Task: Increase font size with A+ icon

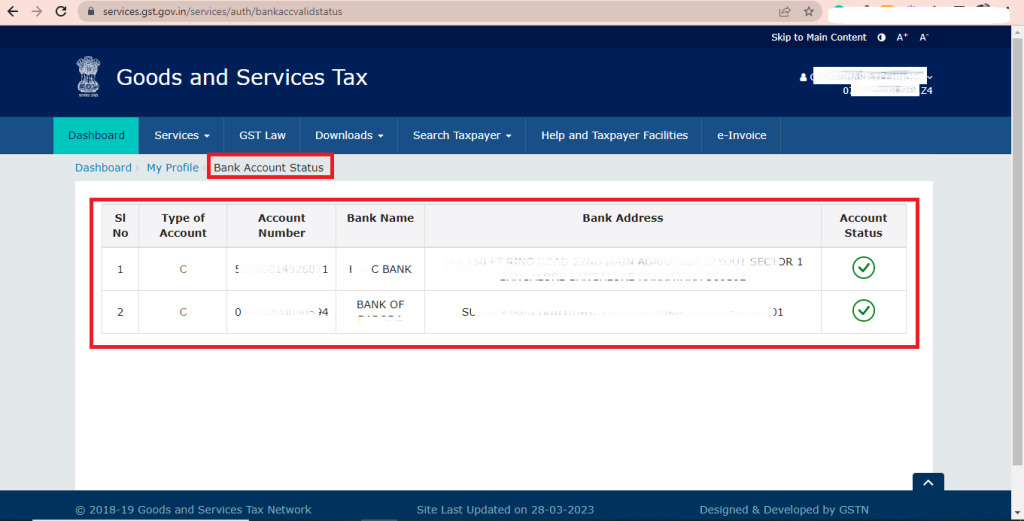Action: coord(902,37)
